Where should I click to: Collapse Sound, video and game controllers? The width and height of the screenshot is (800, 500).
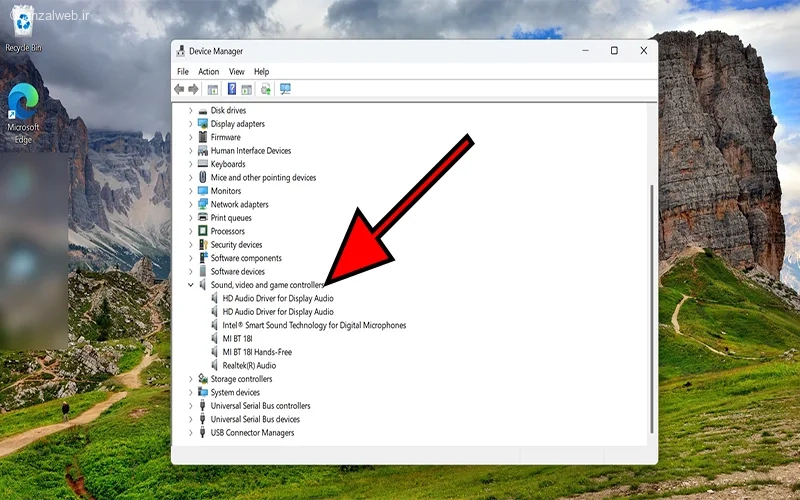pos(191,285)
